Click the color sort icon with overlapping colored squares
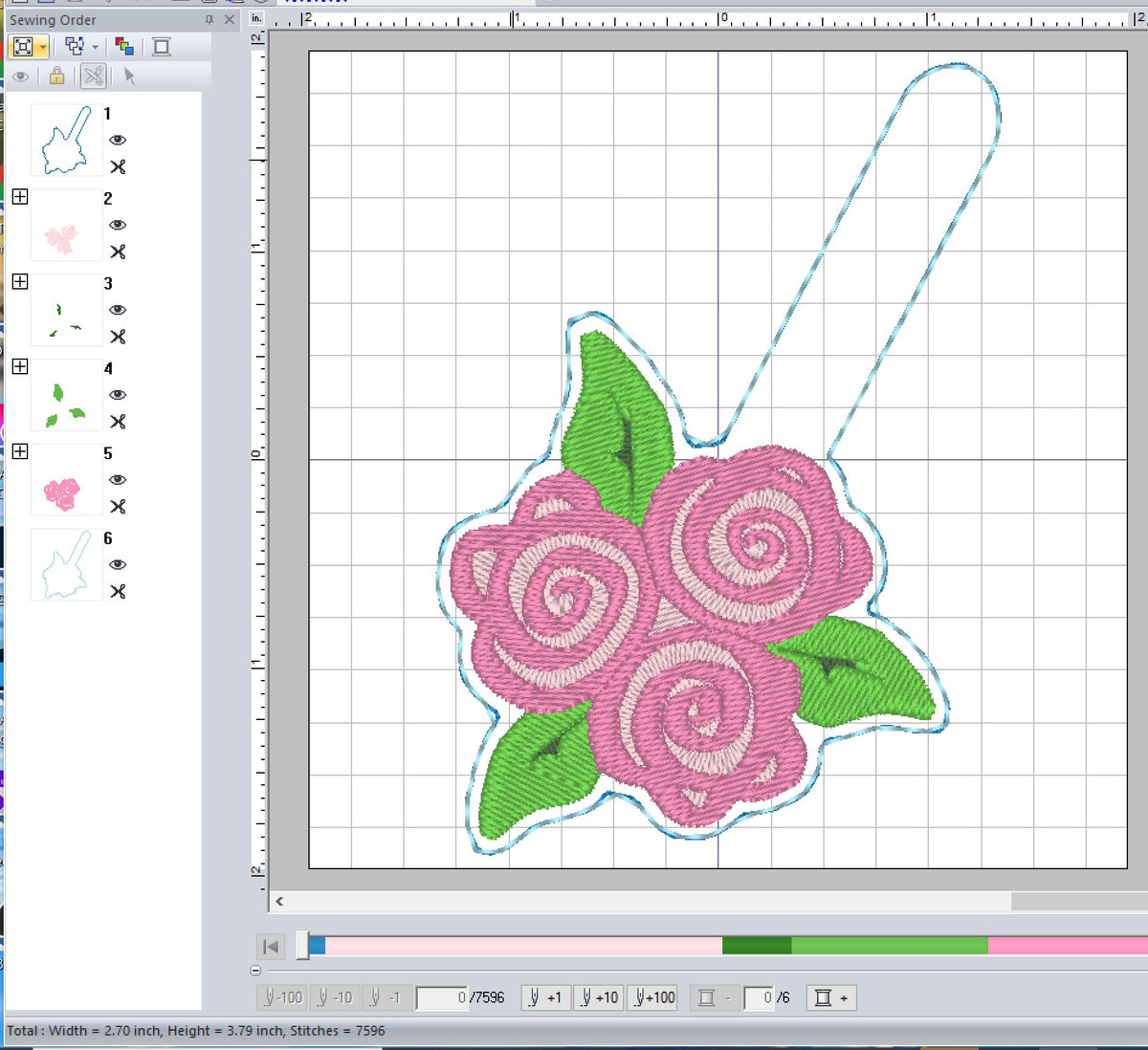 [x=124, y=45]
